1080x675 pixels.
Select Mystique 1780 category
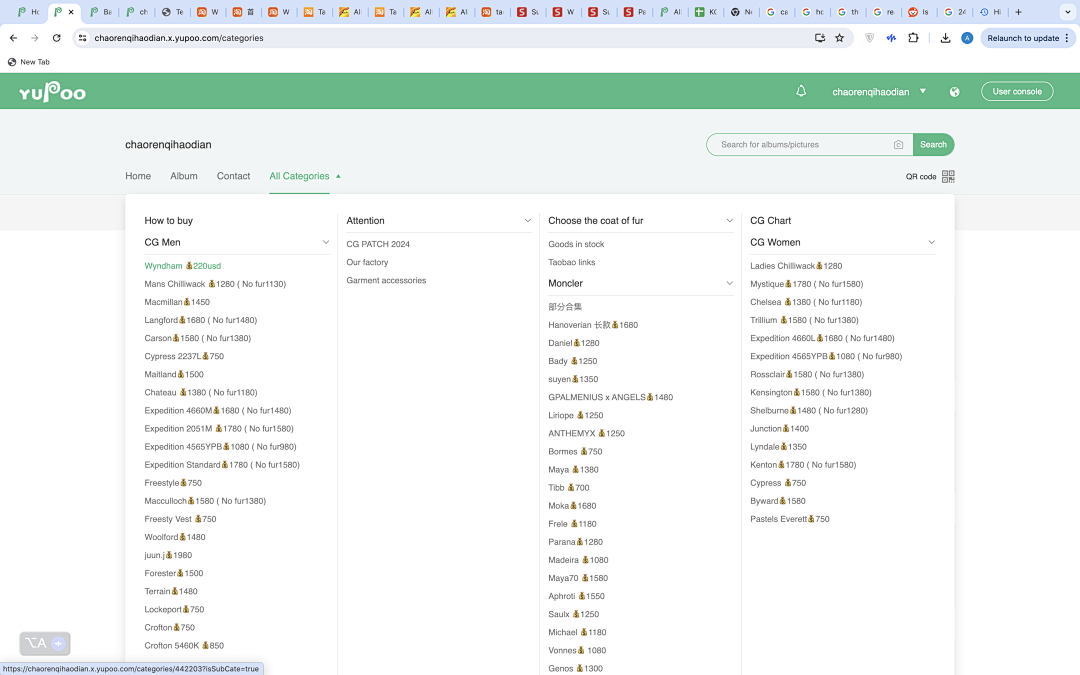coord(807,284)
